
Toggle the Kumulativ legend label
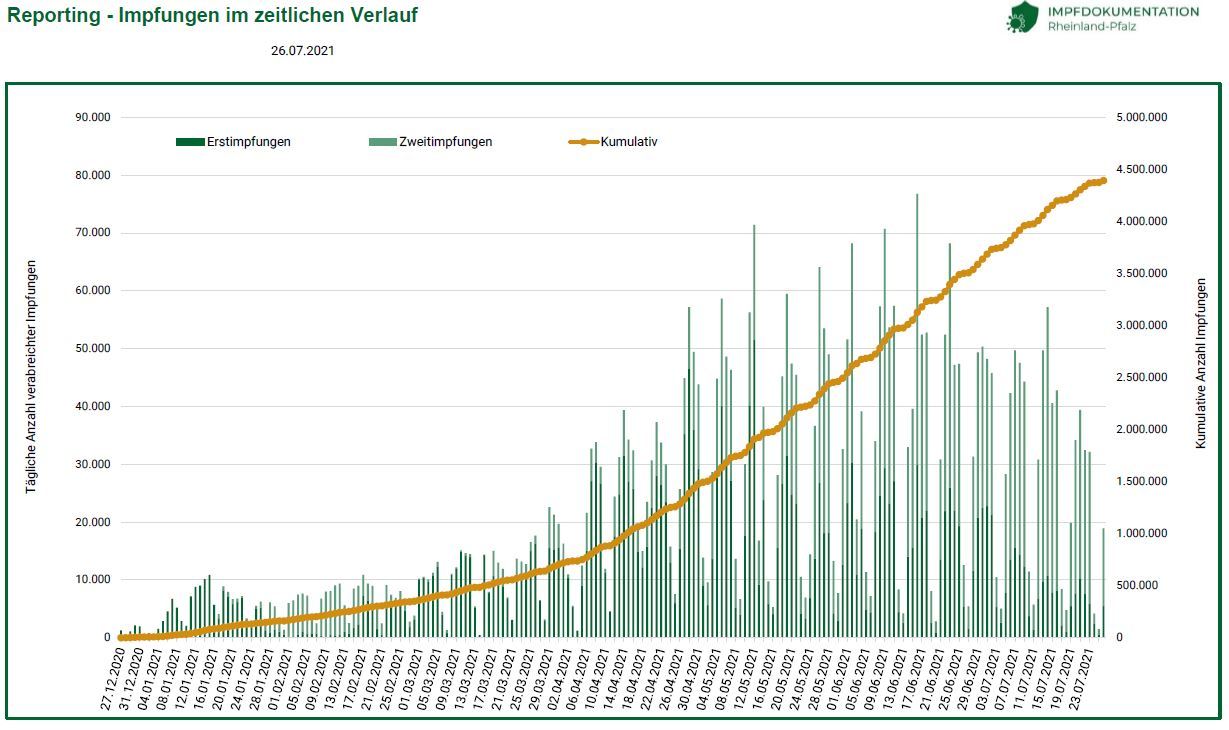(629, 142)
